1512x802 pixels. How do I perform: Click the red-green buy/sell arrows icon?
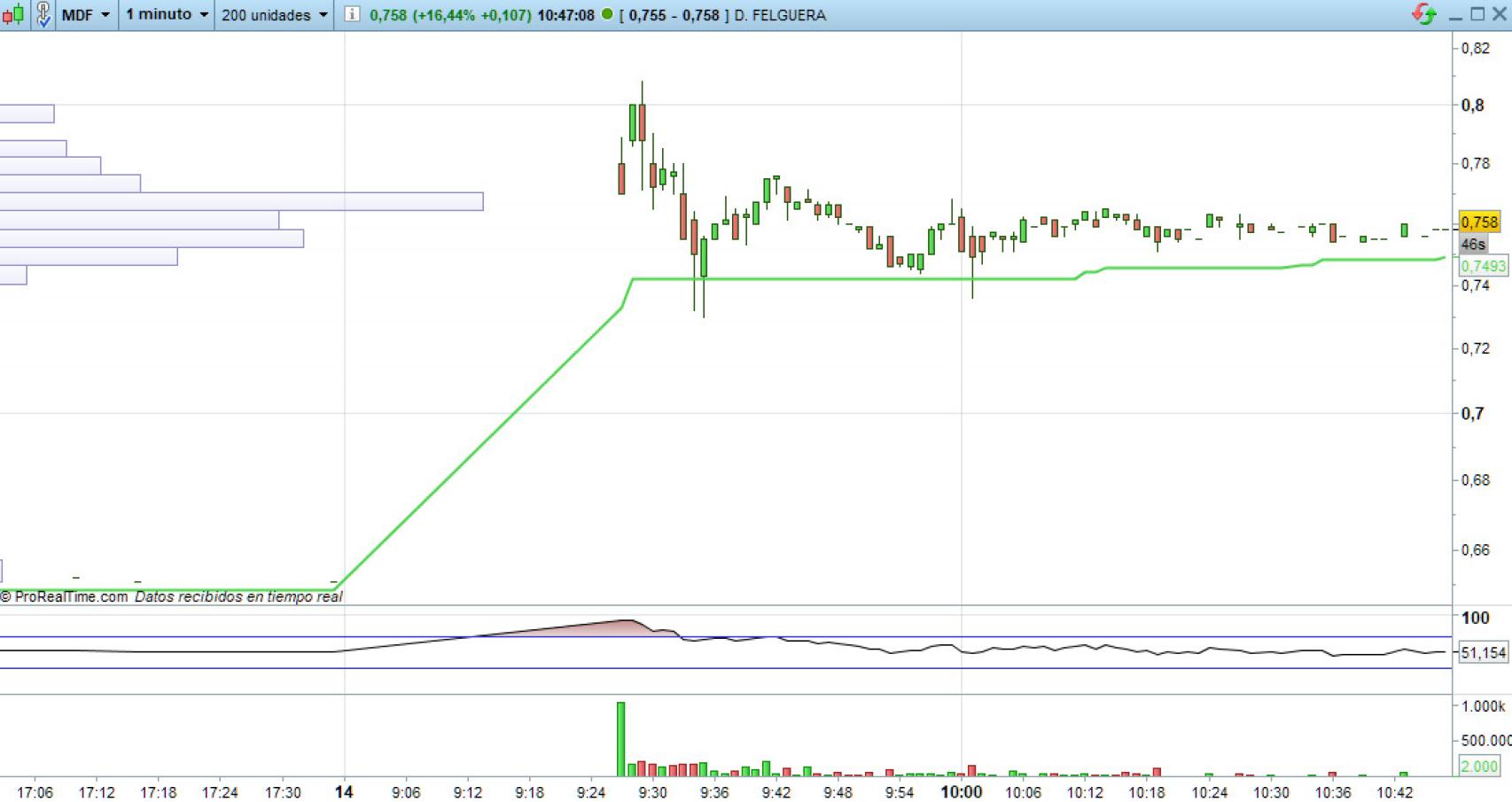point(1423,14)
